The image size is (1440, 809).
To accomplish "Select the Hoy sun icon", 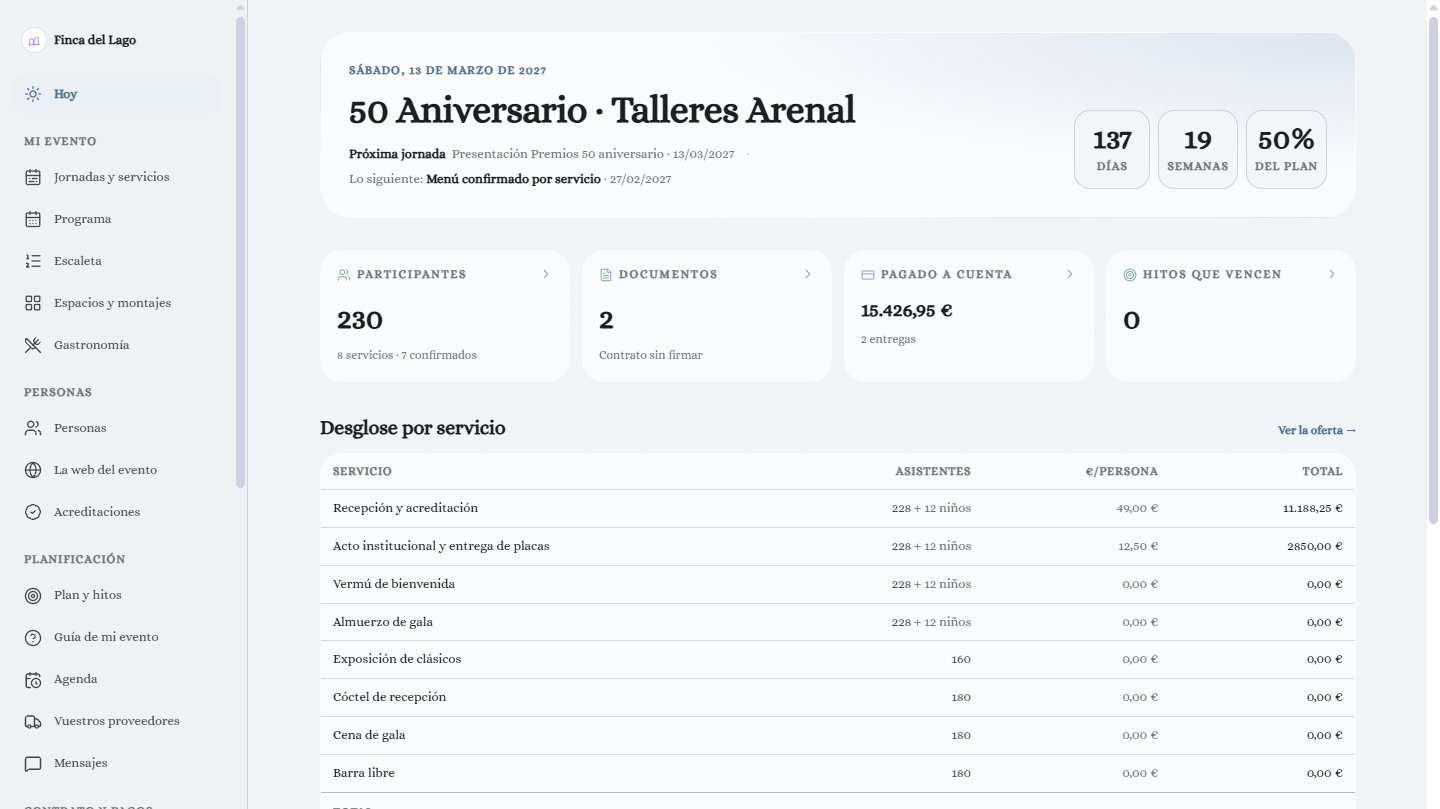I will point(33,94).
